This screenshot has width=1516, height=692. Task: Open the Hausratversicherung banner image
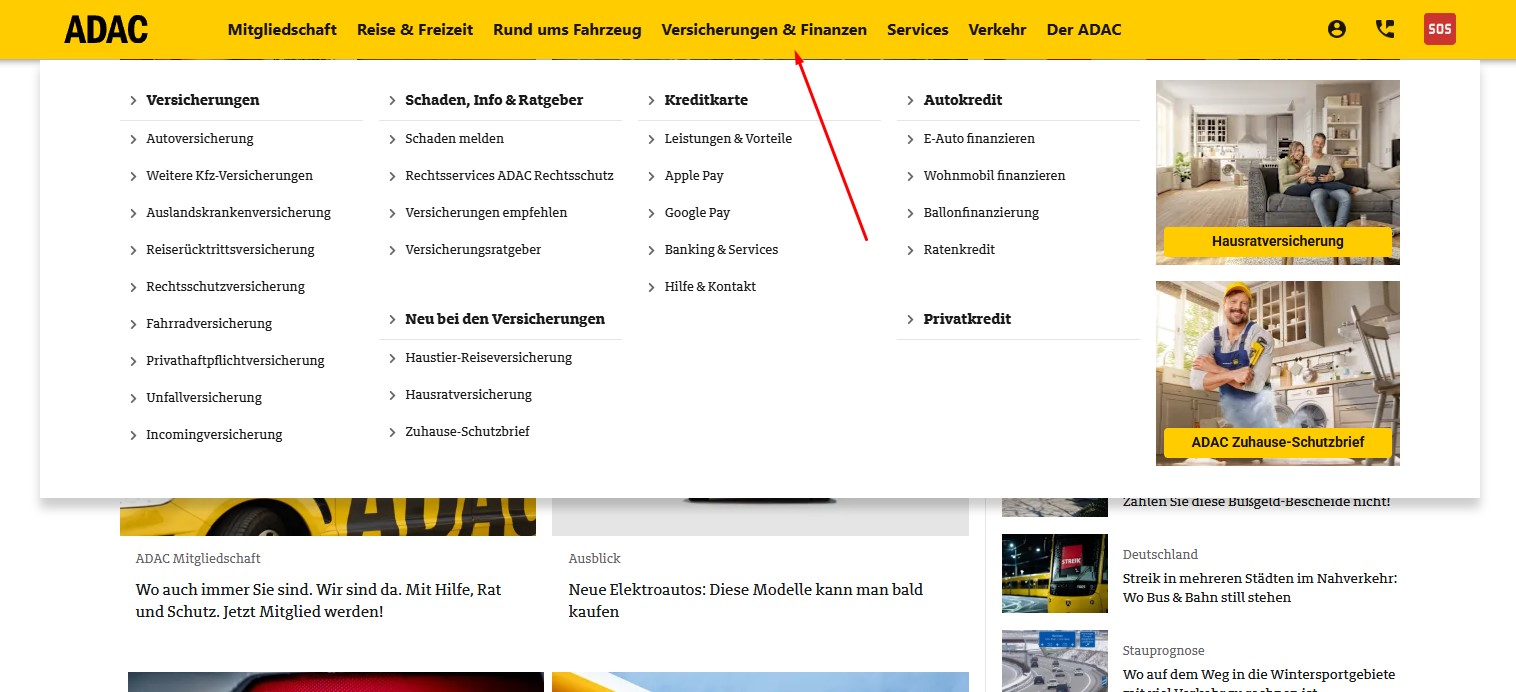(1277, 172)
